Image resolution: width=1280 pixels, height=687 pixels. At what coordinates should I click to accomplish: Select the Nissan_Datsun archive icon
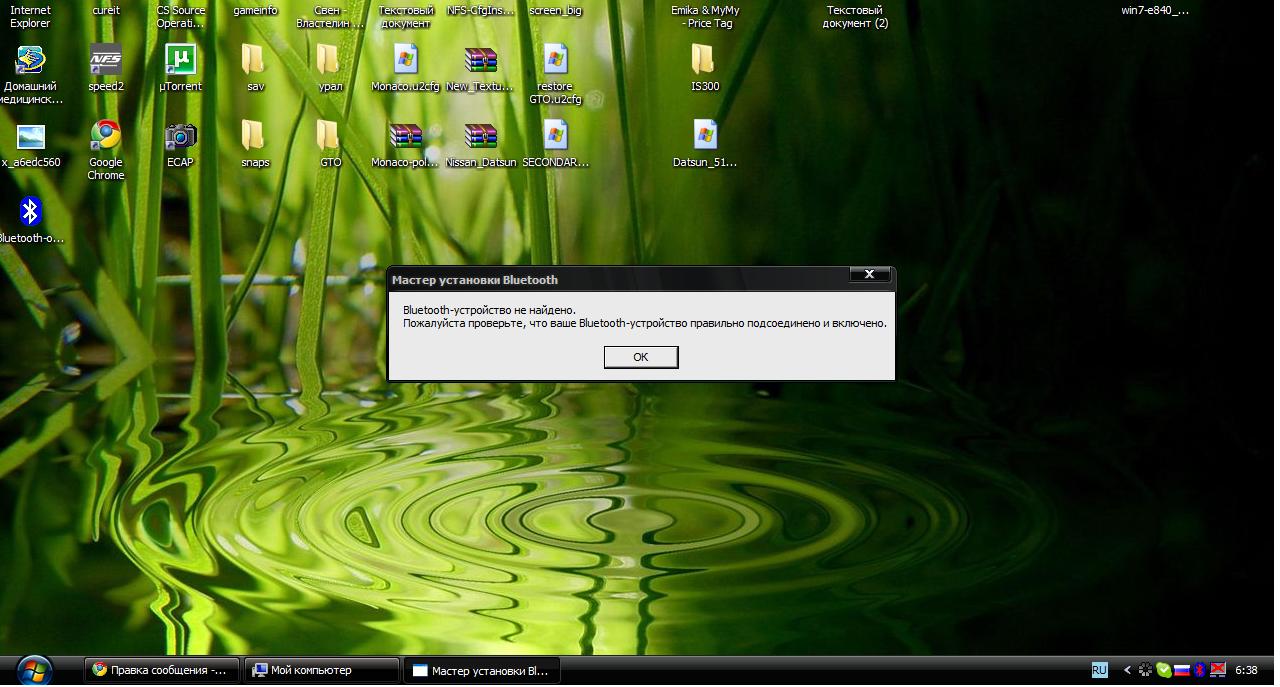[x=481, y=136]
